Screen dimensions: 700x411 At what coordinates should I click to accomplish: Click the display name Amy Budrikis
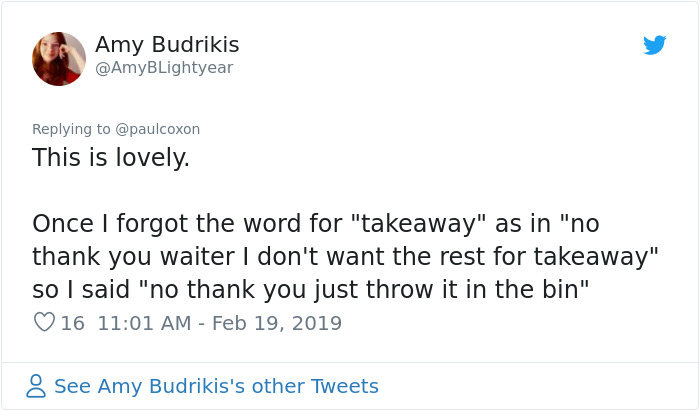pos(167,45)
